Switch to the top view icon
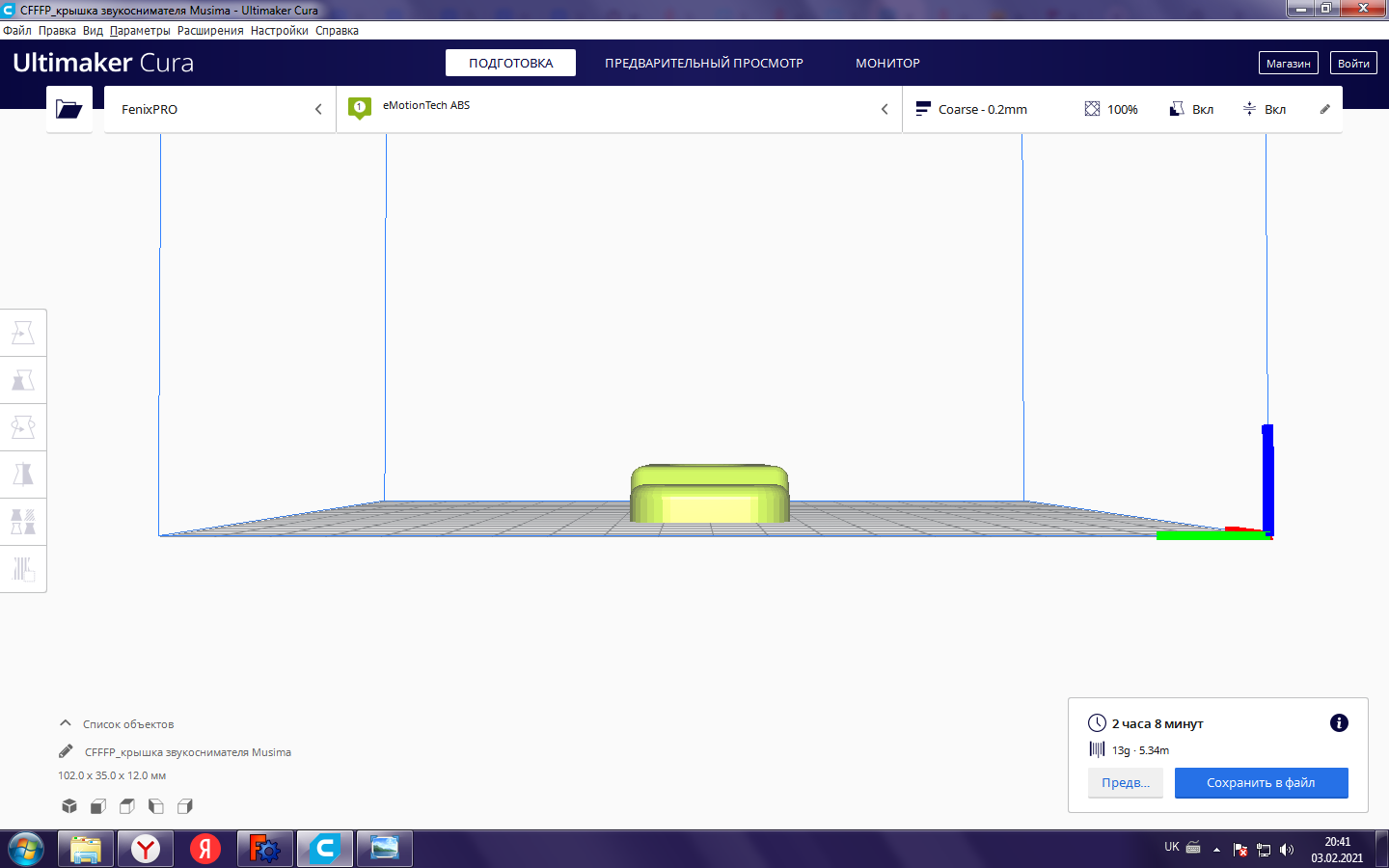The height and width of the screenshot is (868, 1389). tap(127, 806)
